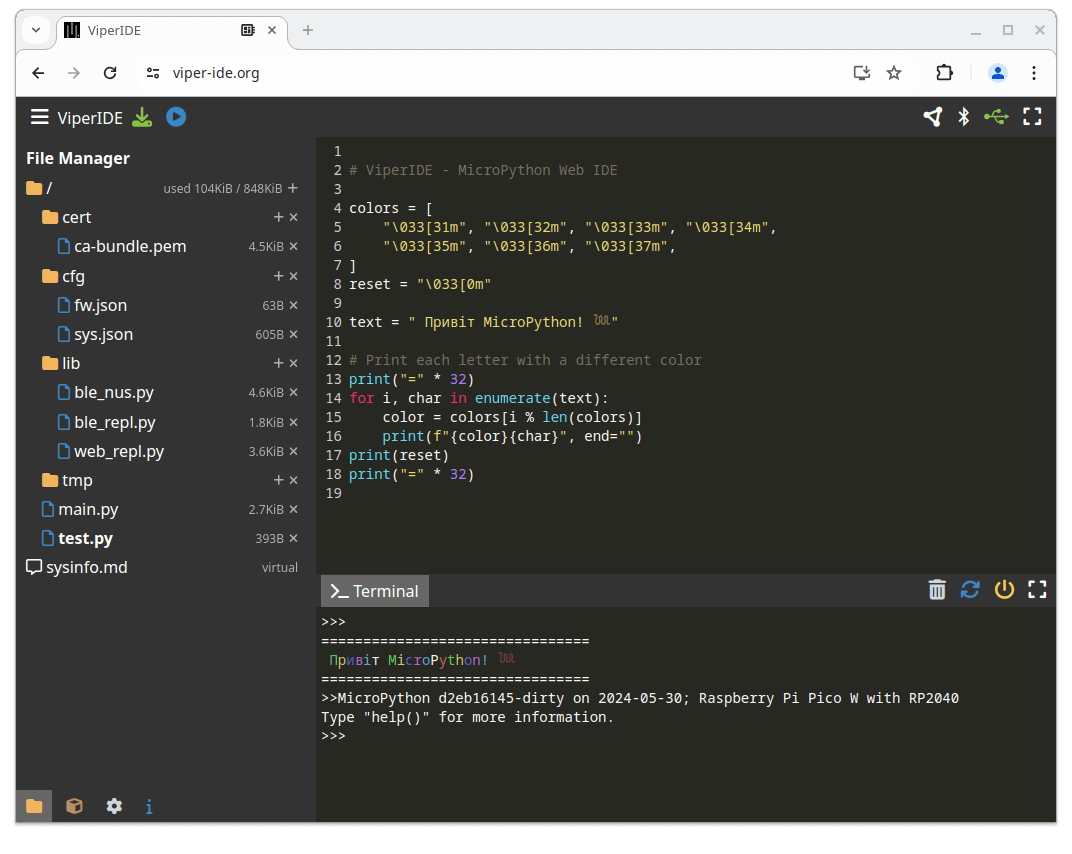The width and height of the screenshot is (1072, 854).
Task: Delete test.py file
Action: coord(293,538)
